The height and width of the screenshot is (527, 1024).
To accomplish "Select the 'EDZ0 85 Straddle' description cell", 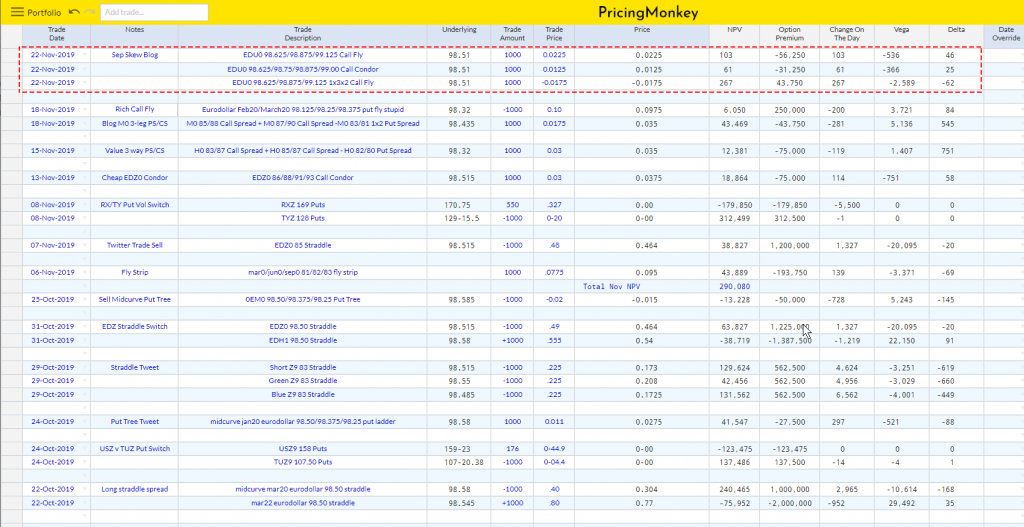I will (302, 246).
